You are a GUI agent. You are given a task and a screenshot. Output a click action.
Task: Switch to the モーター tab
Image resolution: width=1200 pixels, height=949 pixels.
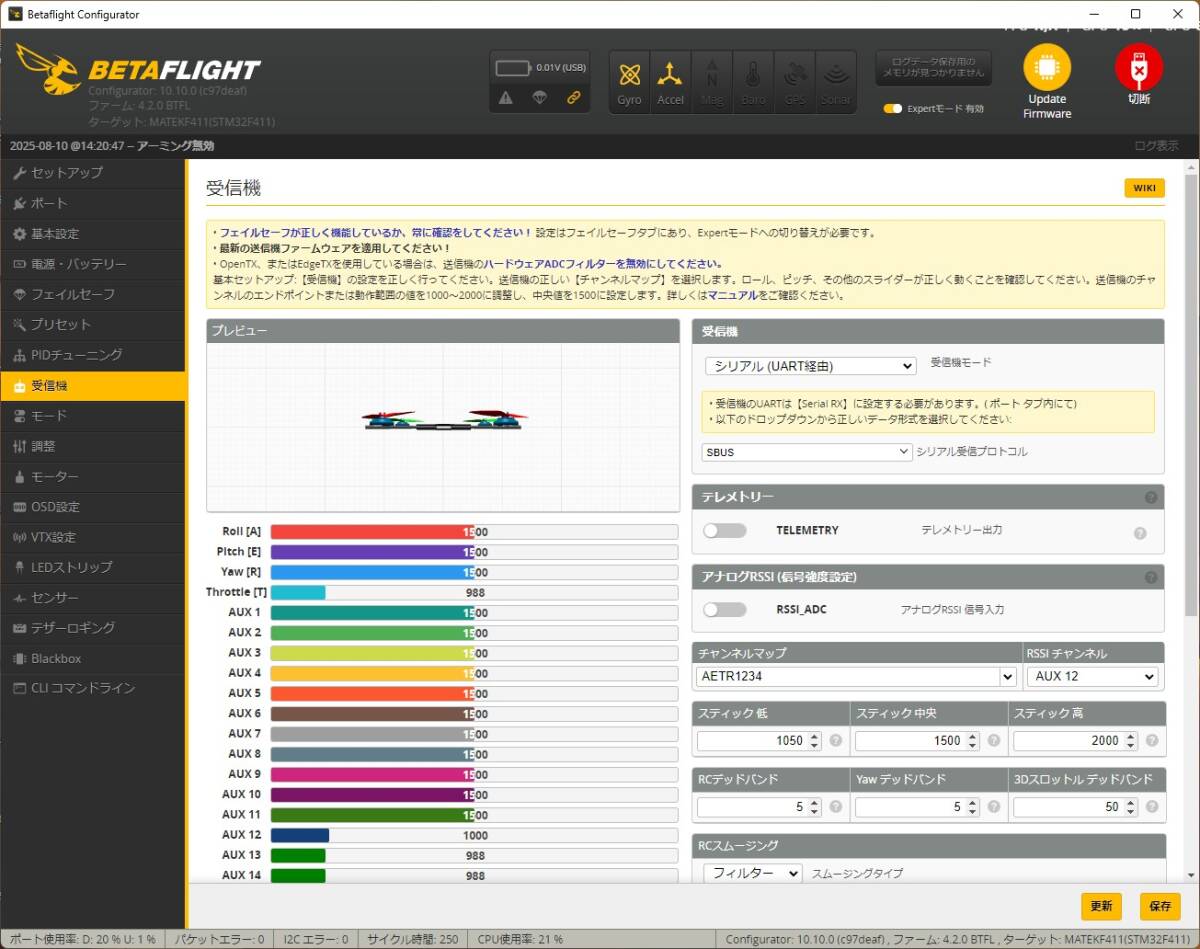93,476
